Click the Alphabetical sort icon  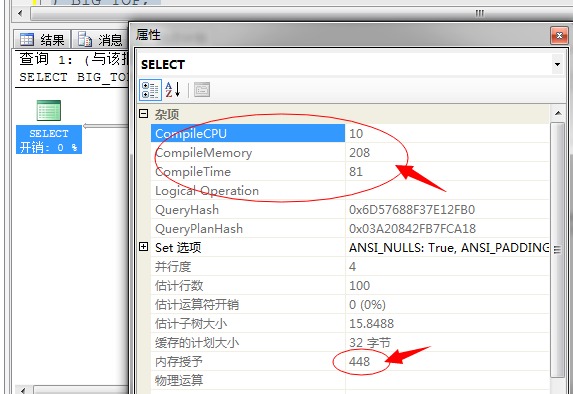tap(173, 90)
